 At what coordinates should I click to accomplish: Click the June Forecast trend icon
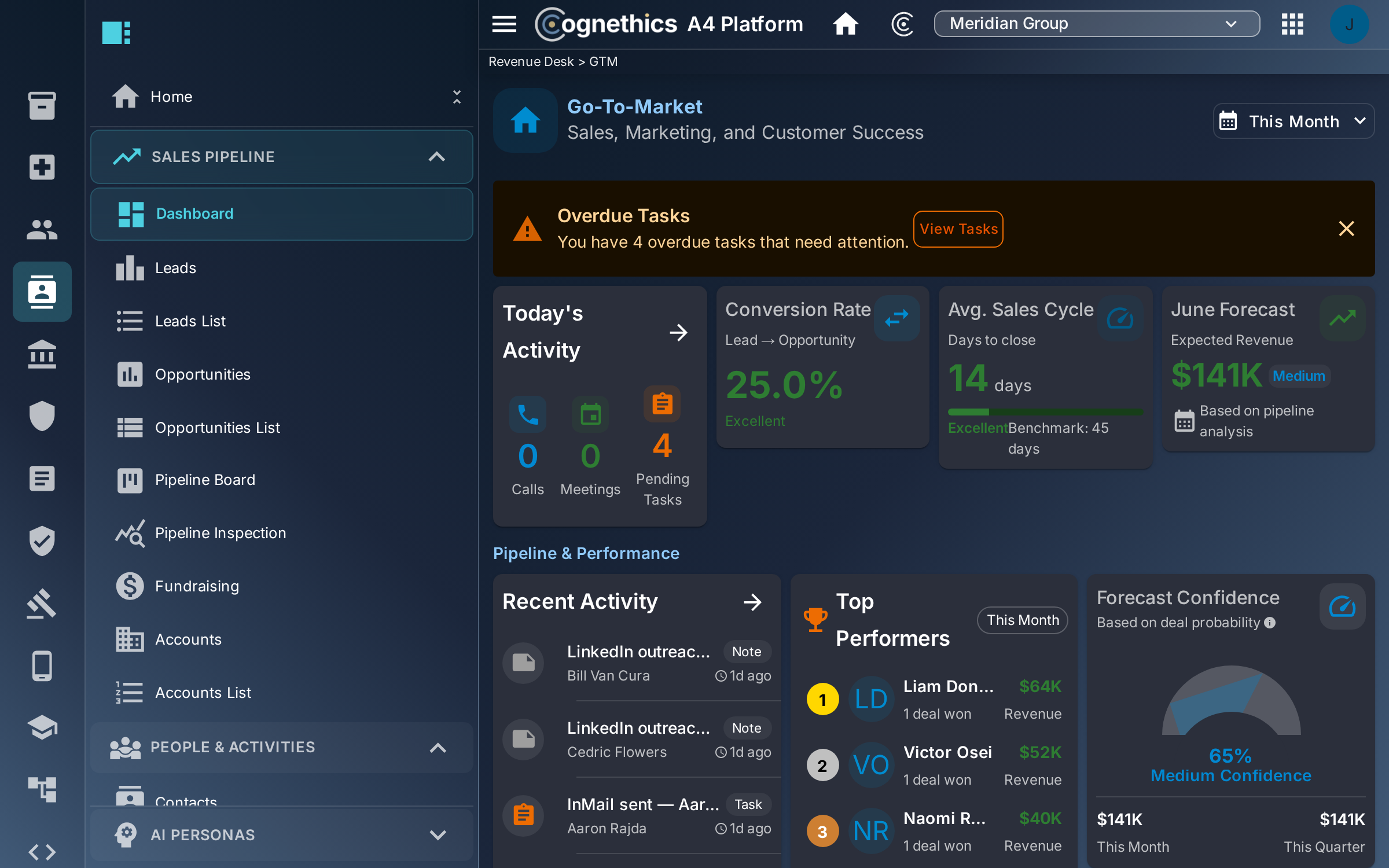click(1343, 318)
